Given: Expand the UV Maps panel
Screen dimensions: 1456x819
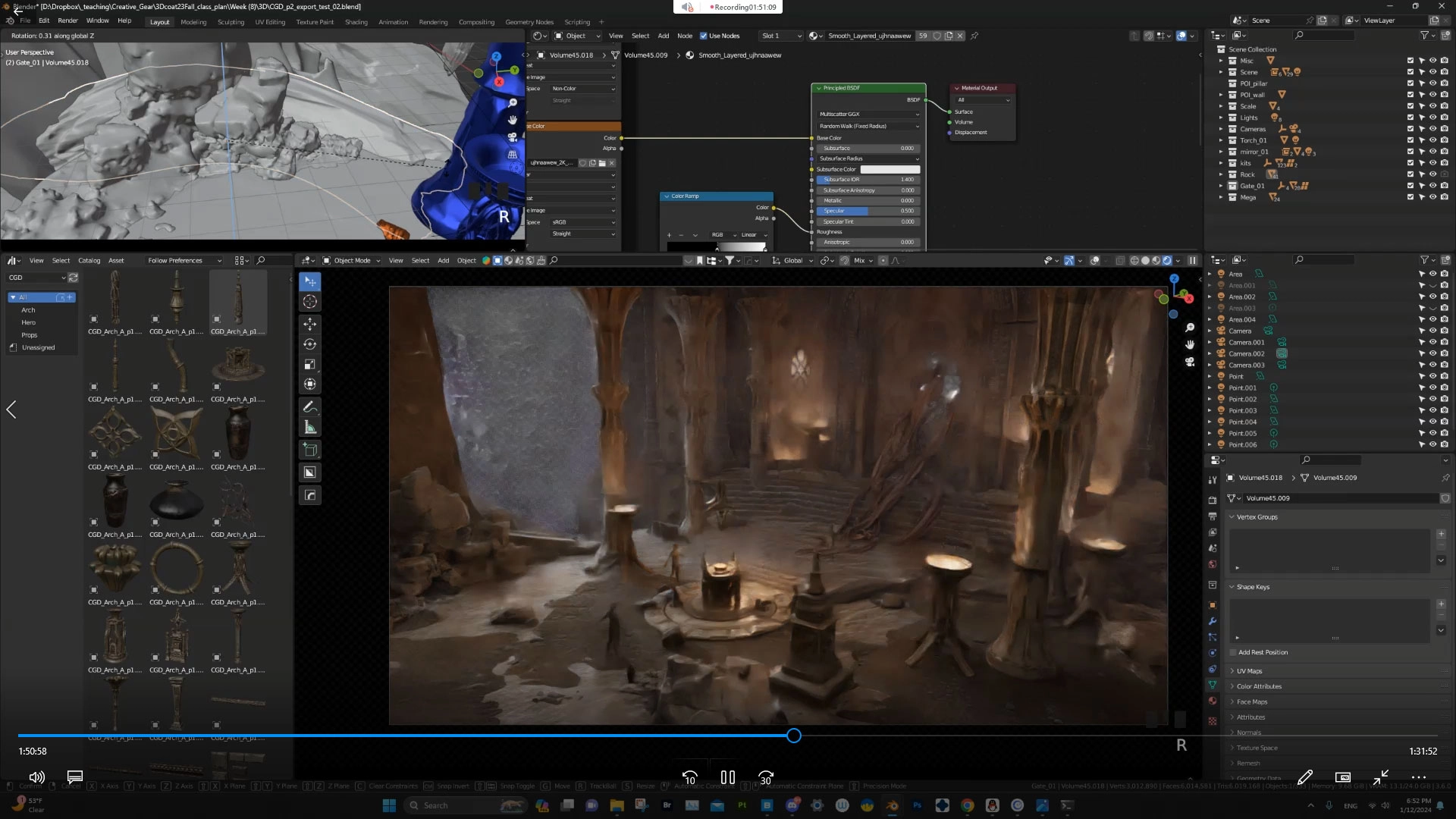Looking at the screenshot, I should click(1249, 671).
